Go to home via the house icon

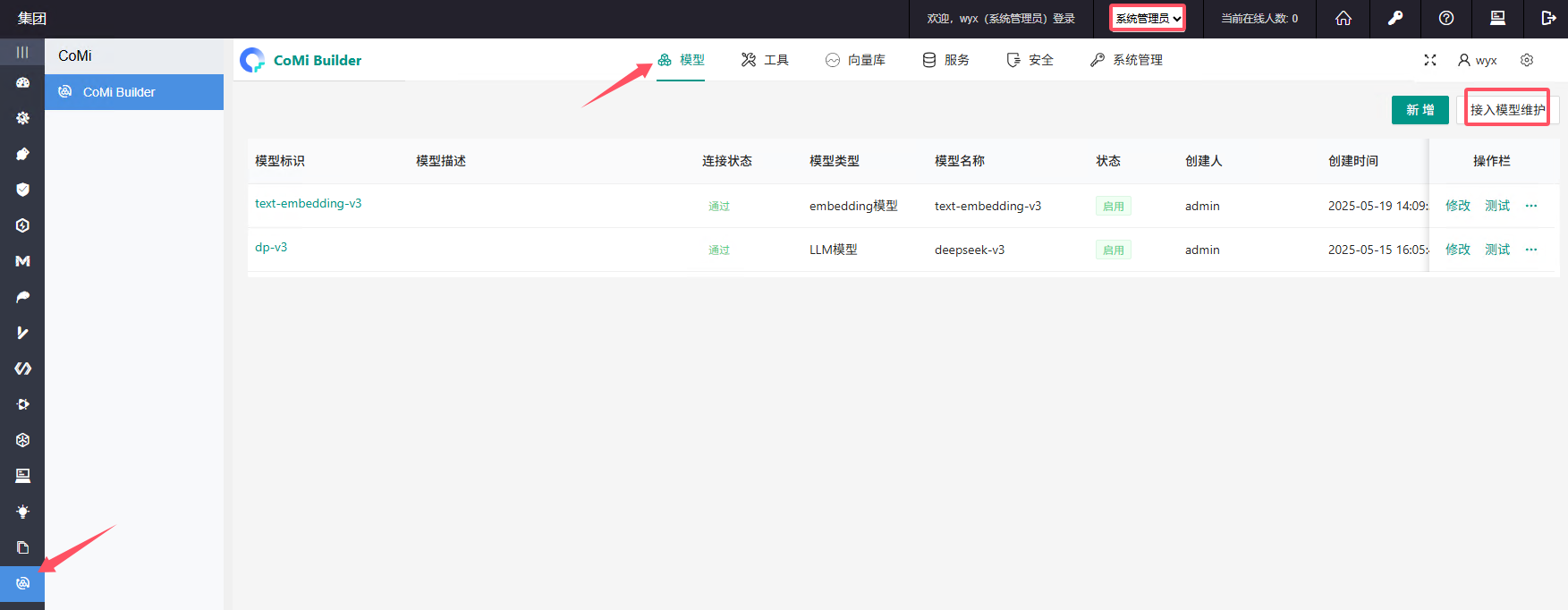point(1343,18)
